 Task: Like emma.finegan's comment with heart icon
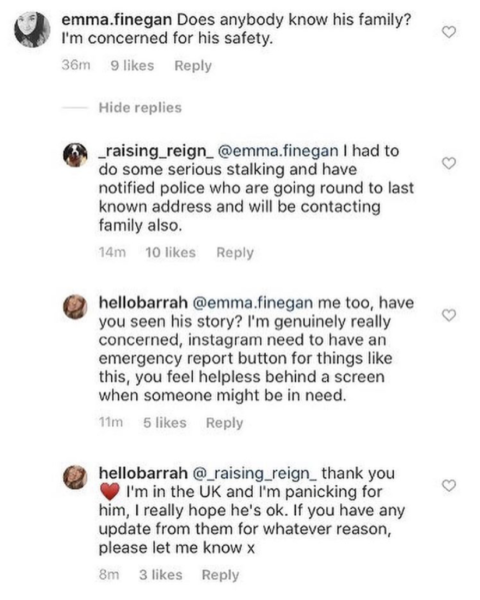pos(449,32)
